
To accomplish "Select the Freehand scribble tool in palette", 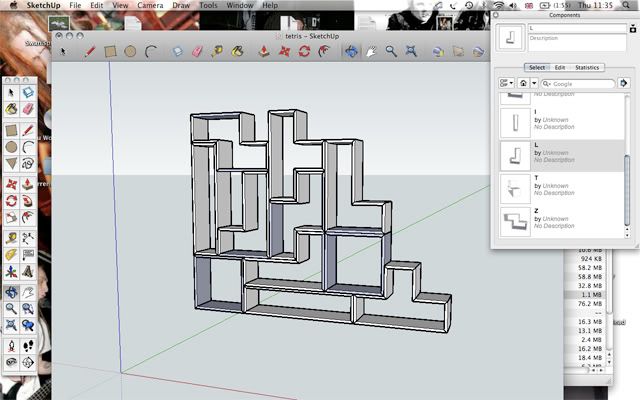I will tap(28, 164).
